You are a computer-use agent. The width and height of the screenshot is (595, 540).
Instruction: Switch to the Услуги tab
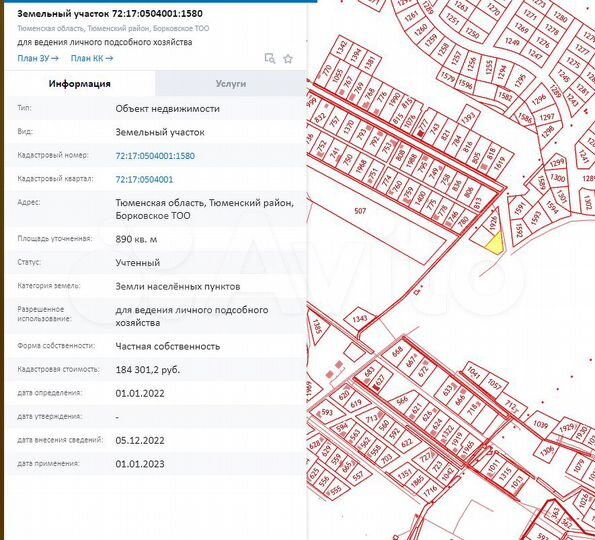(x=231, y=83)
